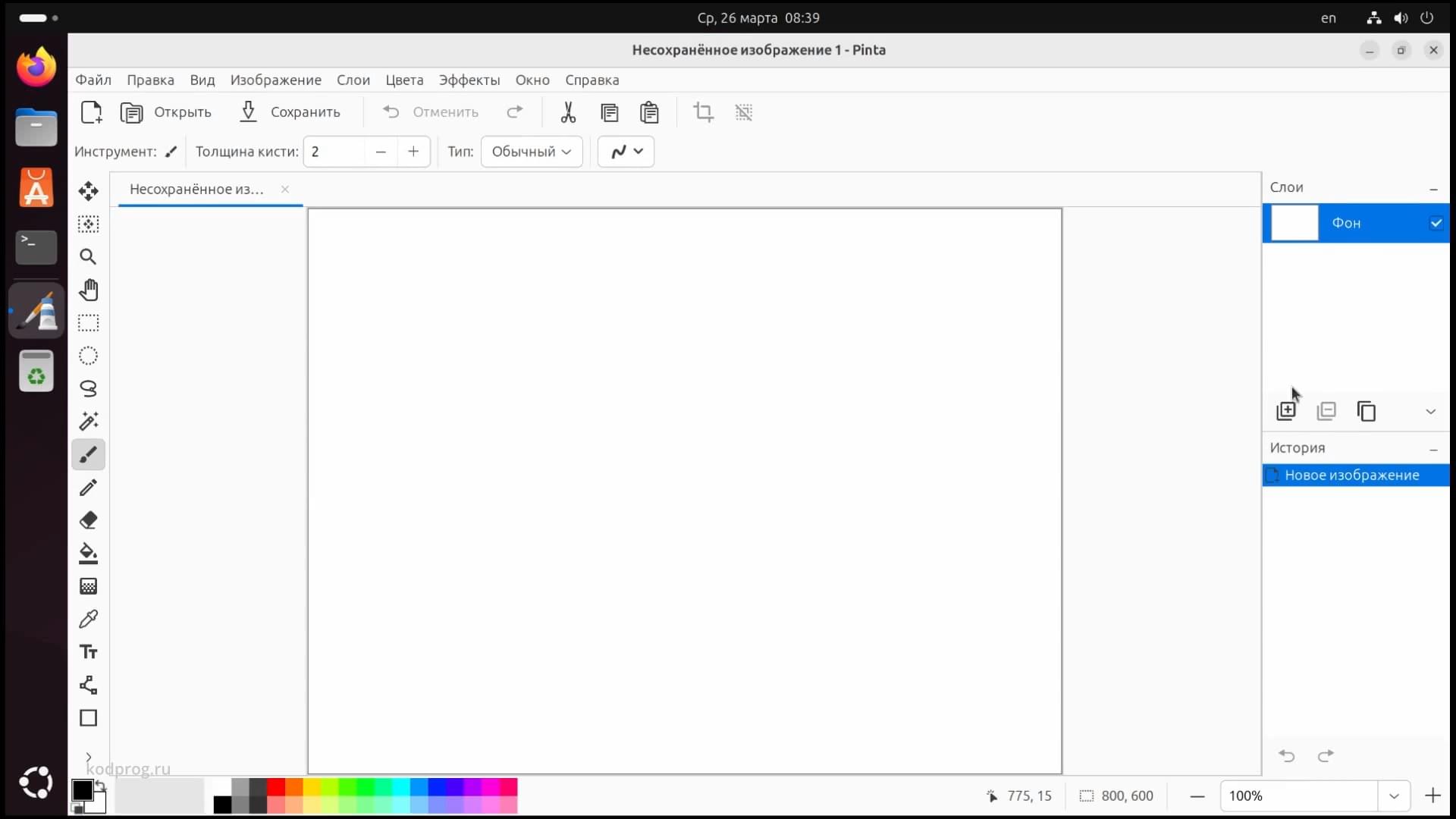Collapse the Слои panel
1456x819 pixels.
point(1433,189)
